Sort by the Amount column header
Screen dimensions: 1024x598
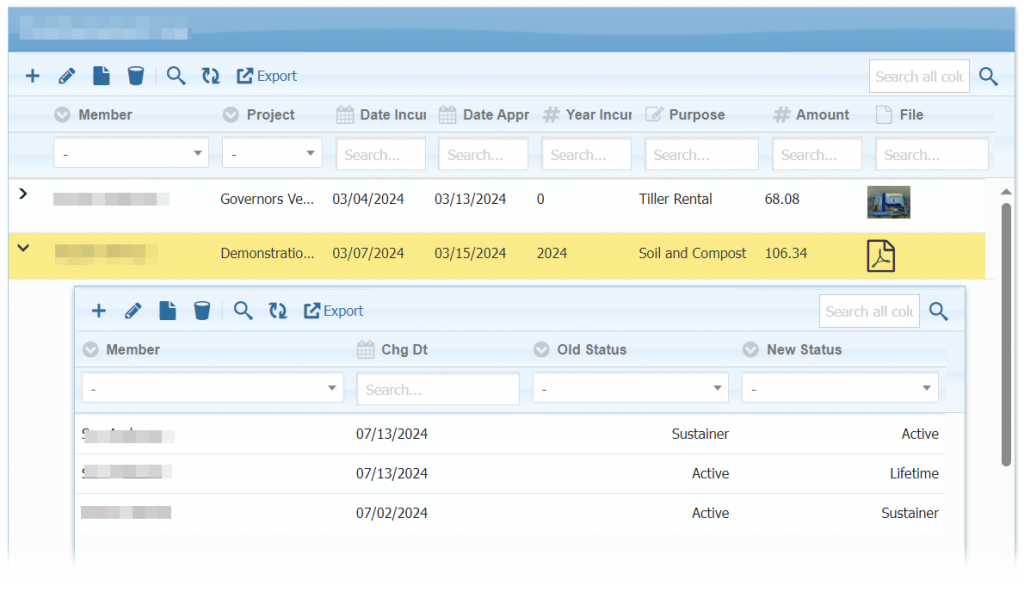[x=822, y=115]
